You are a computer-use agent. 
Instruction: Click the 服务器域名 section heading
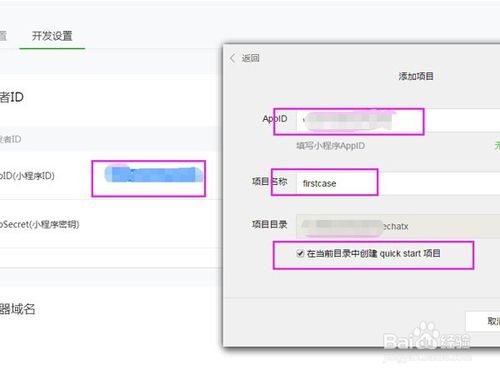pos(17,309)
